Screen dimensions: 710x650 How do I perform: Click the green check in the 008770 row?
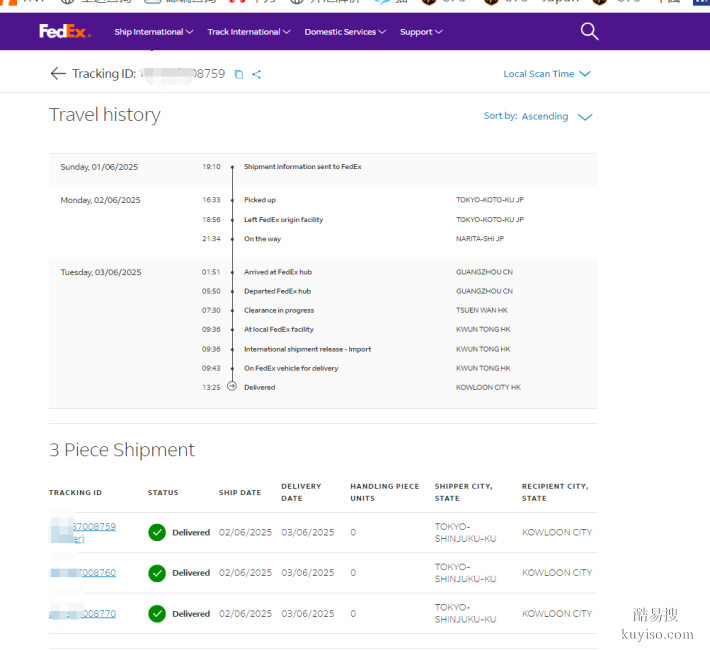click(157, 614)
